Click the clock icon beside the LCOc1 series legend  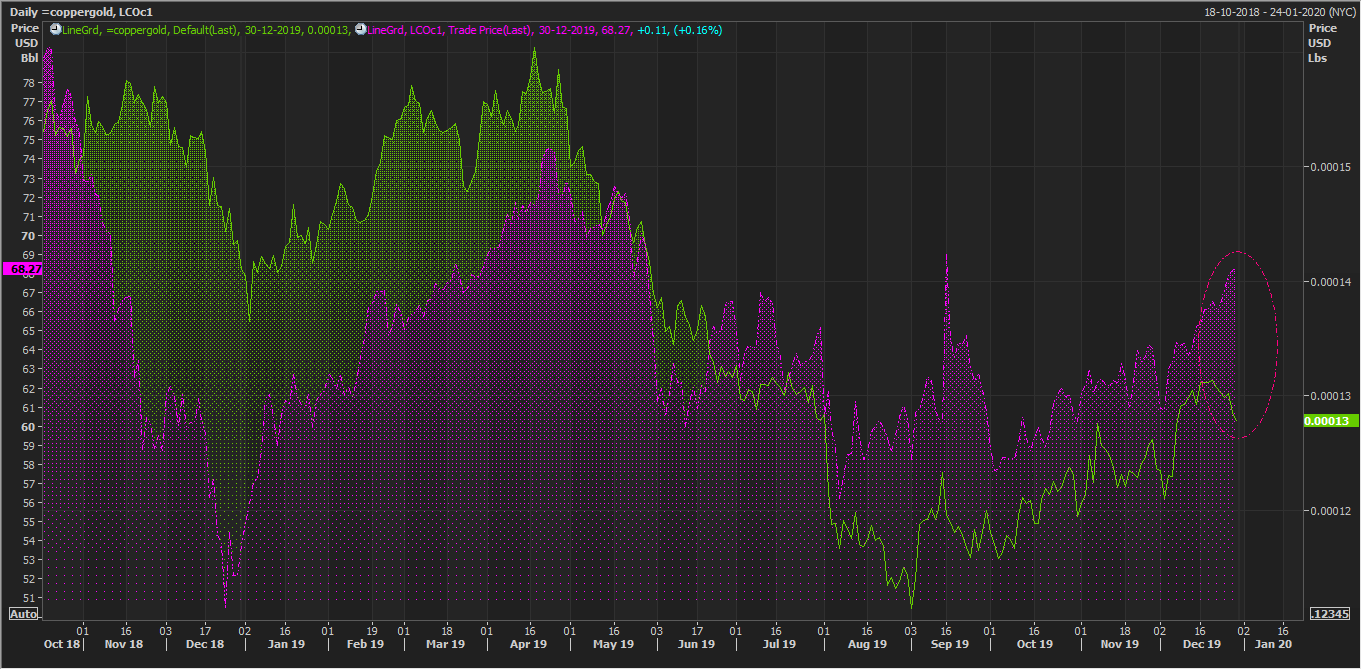coord(361,30)
